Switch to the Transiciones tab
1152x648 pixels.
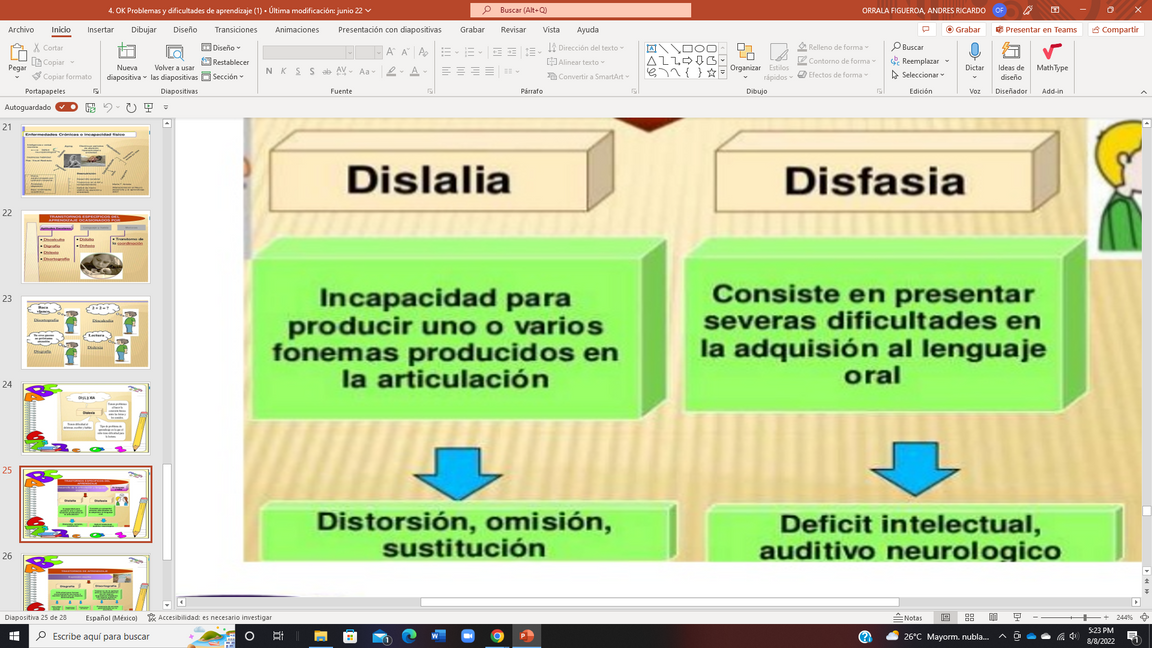coord(236,29)
